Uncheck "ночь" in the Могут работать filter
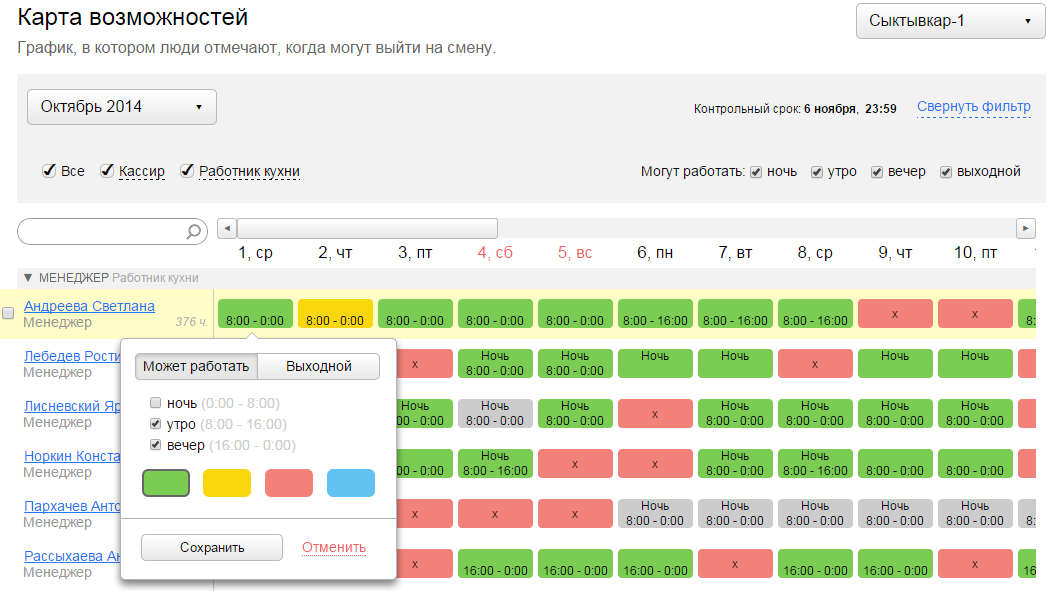The width and height of the screenshot is (1050, 591). (x=756, y=172)
